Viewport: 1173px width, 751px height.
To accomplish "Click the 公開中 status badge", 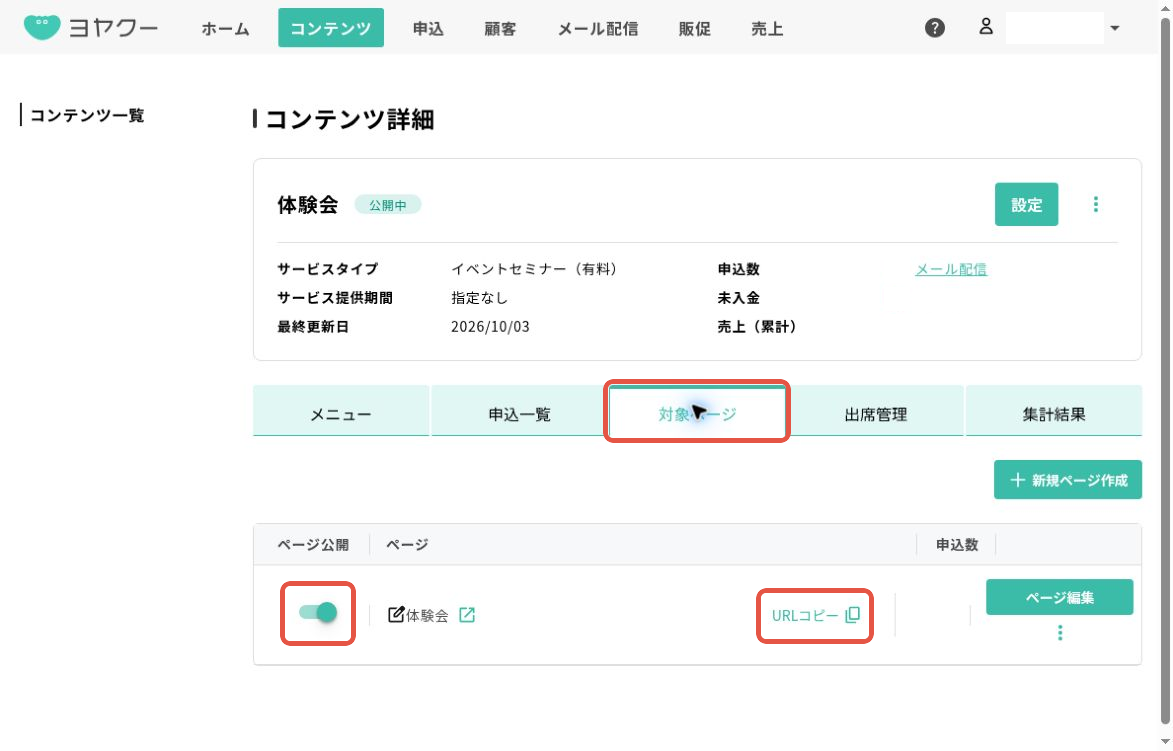I will coord(388,205).
